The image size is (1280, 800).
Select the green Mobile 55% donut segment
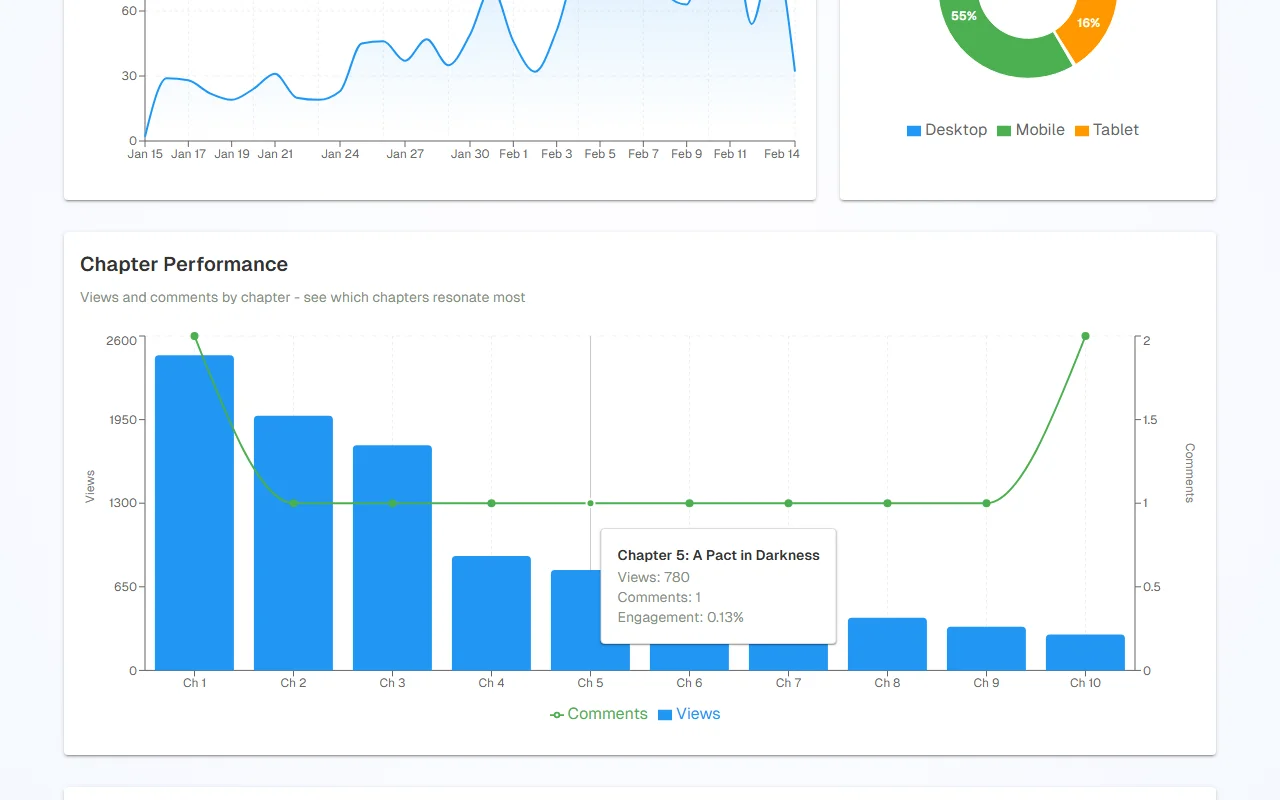[x=1000, y=55]
